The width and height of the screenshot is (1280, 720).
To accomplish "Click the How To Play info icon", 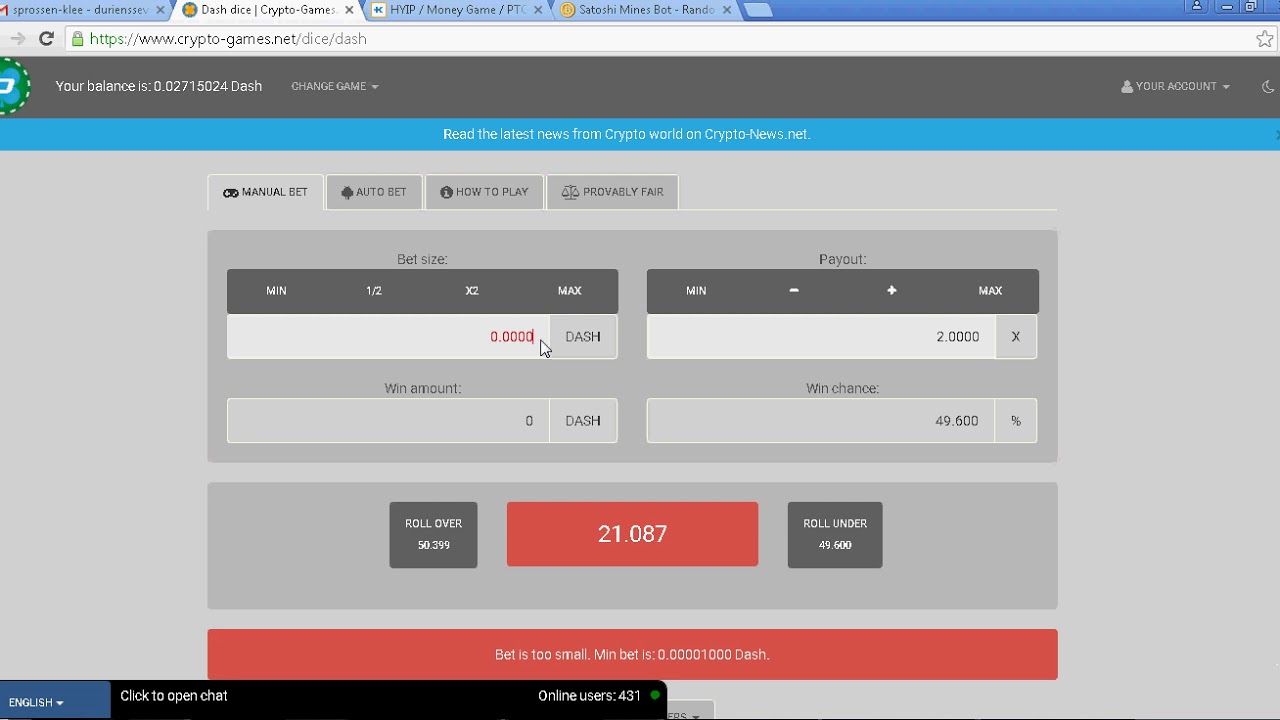I will pyautogui.click(x=446, y=192).
